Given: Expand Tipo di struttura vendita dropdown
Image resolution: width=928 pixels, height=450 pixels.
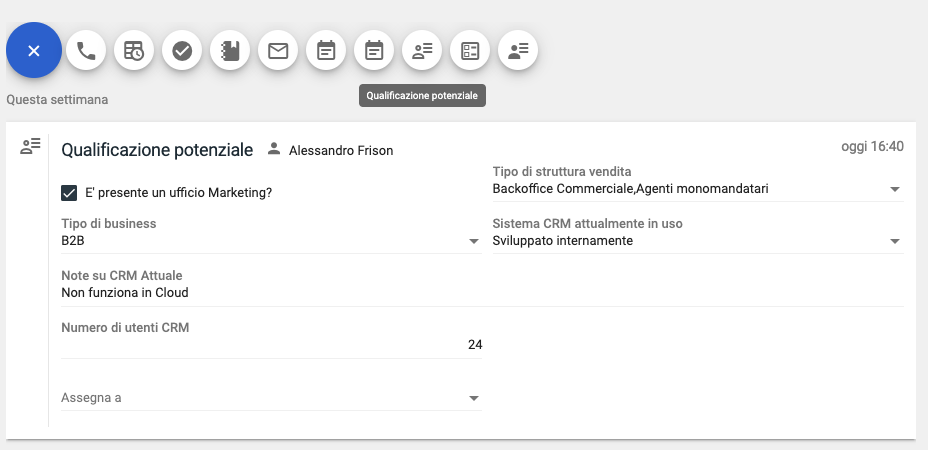Looking at the screenshot, I should (894, 189).
